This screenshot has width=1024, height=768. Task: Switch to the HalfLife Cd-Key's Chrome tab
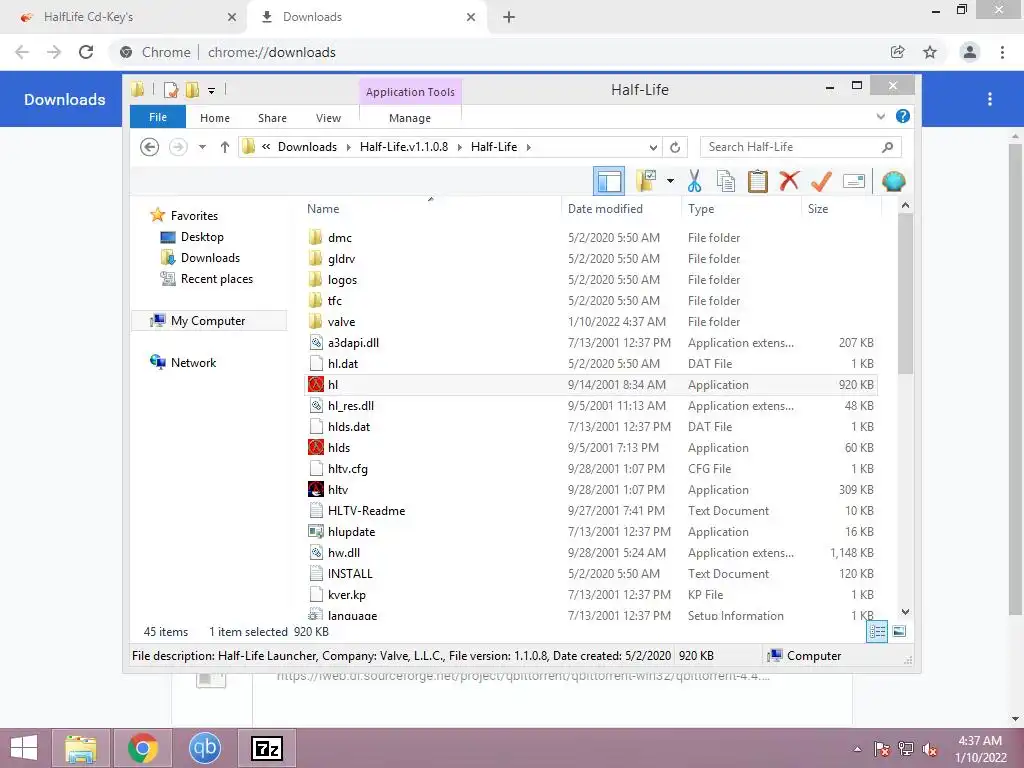pos(124,17)
